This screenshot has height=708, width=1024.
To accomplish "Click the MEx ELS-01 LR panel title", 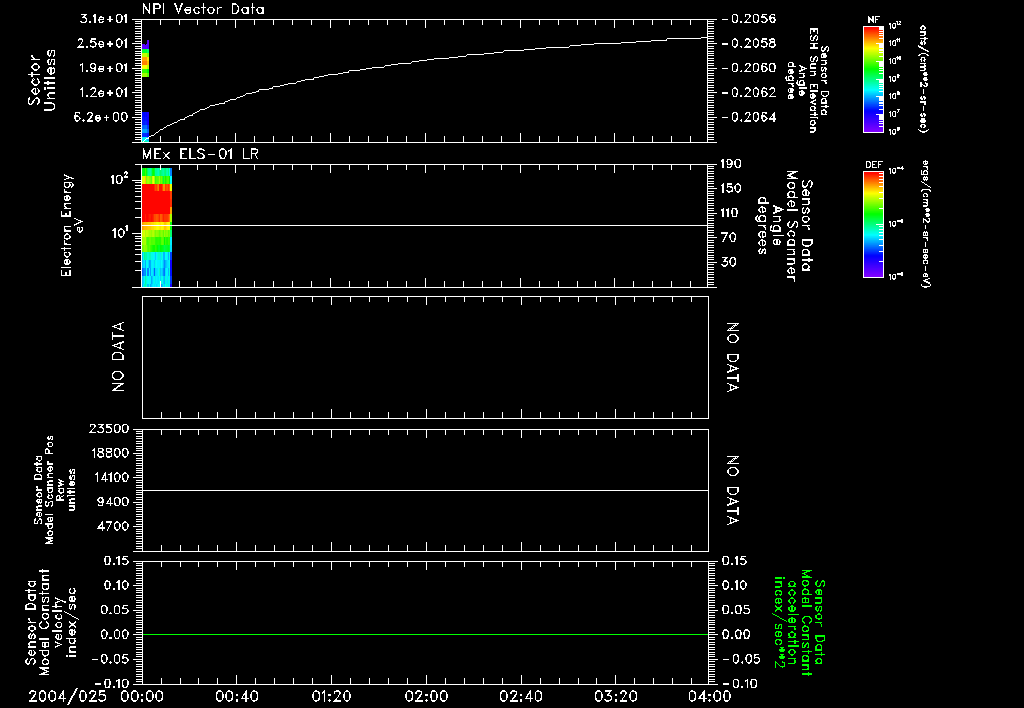I will pyautogui.click(x=200, y=154).
